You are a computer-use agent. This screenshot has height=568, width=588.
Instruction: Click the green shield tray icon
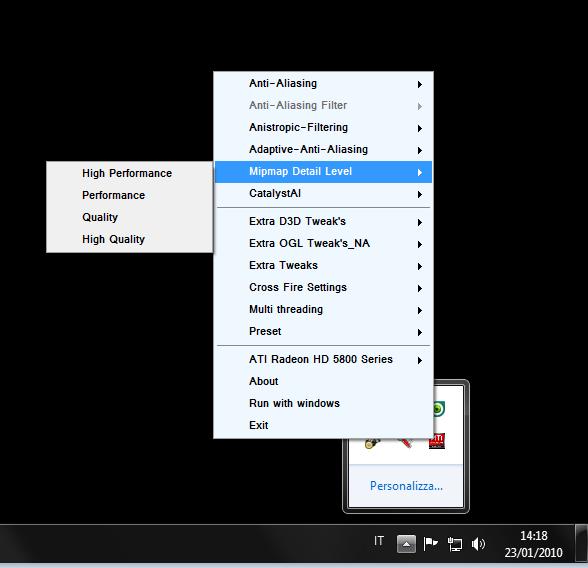coord(439,409)
